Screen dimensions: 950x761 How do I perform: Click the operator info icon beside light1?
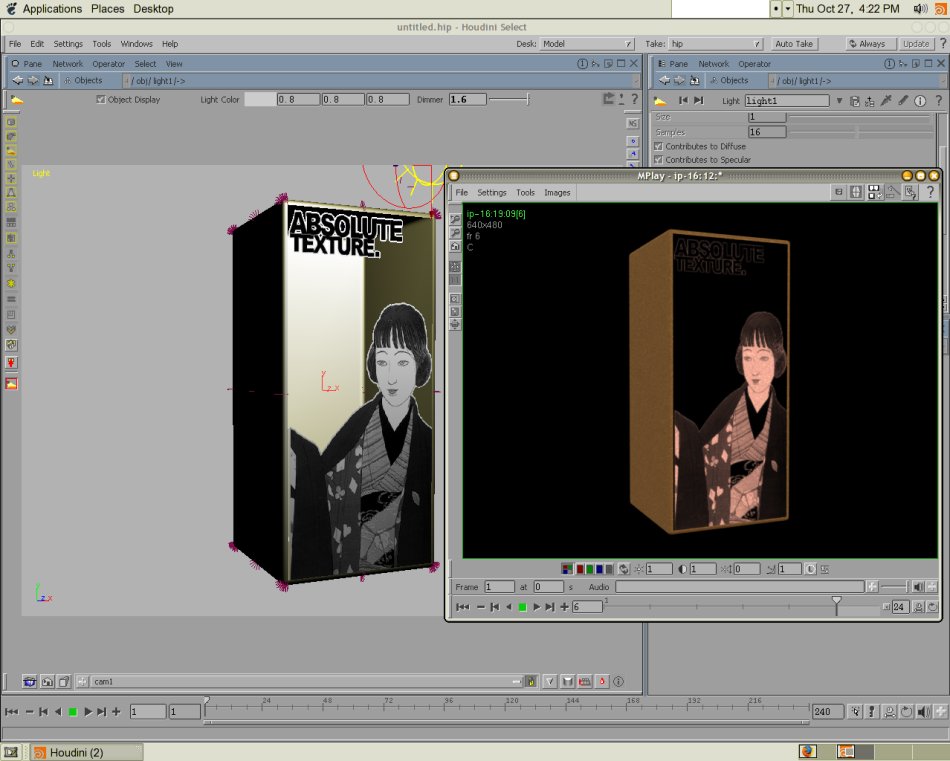(920, 101)
